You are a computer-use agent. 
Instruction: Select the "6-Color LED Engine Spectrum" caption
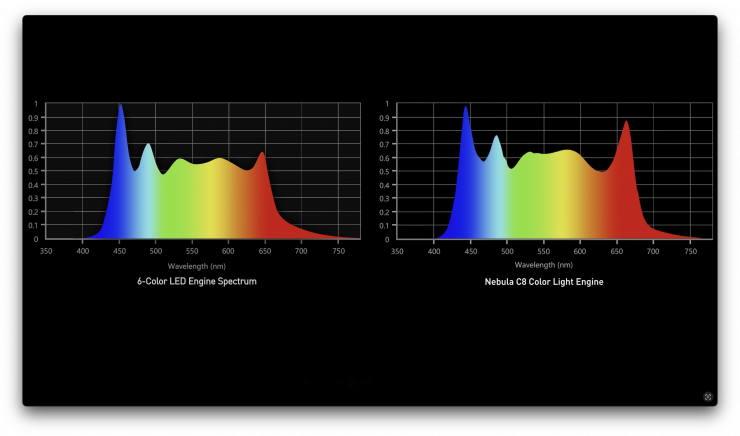point(197,281)
